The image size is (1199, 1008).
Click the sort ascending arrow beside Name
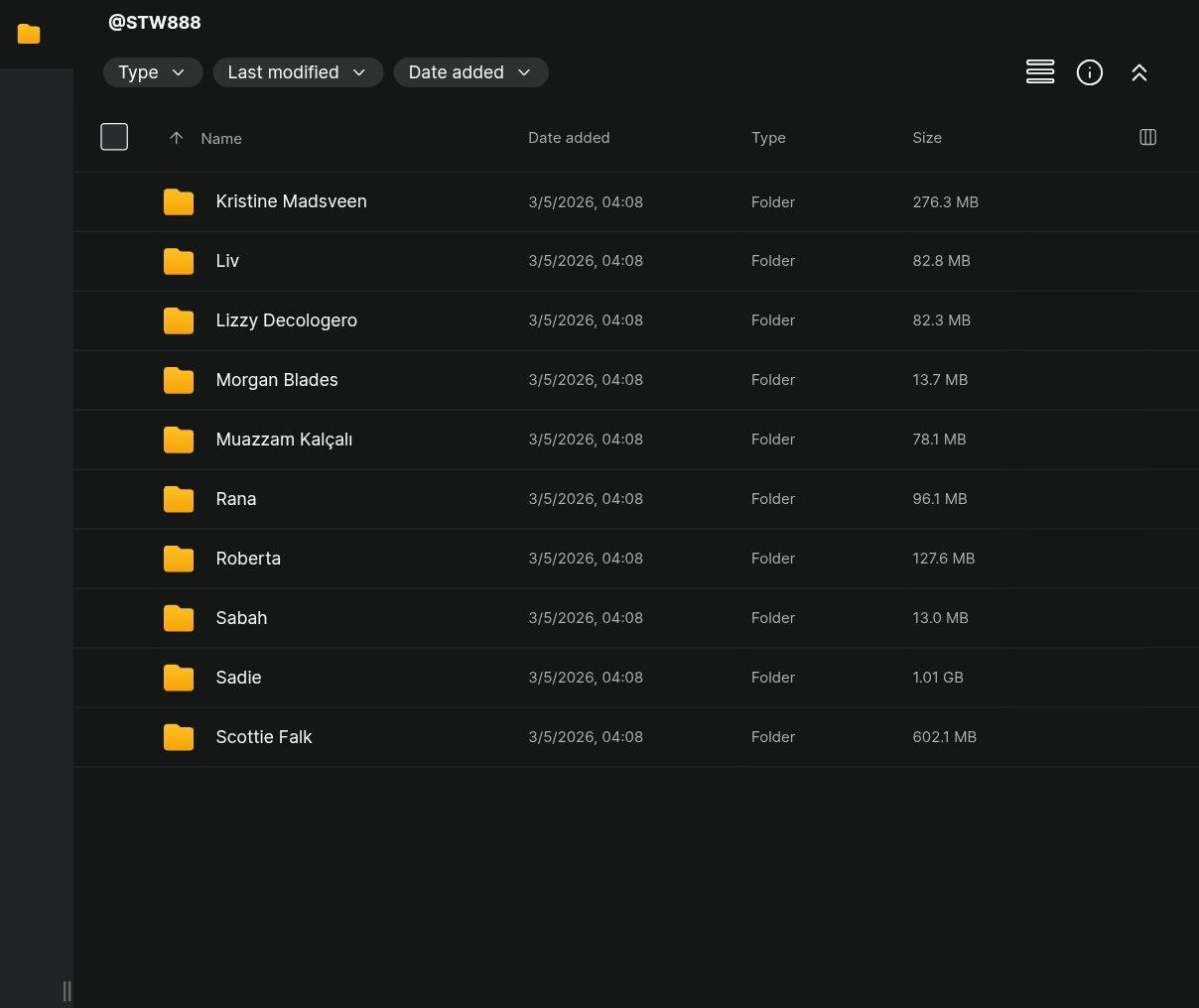coord(176,138)
